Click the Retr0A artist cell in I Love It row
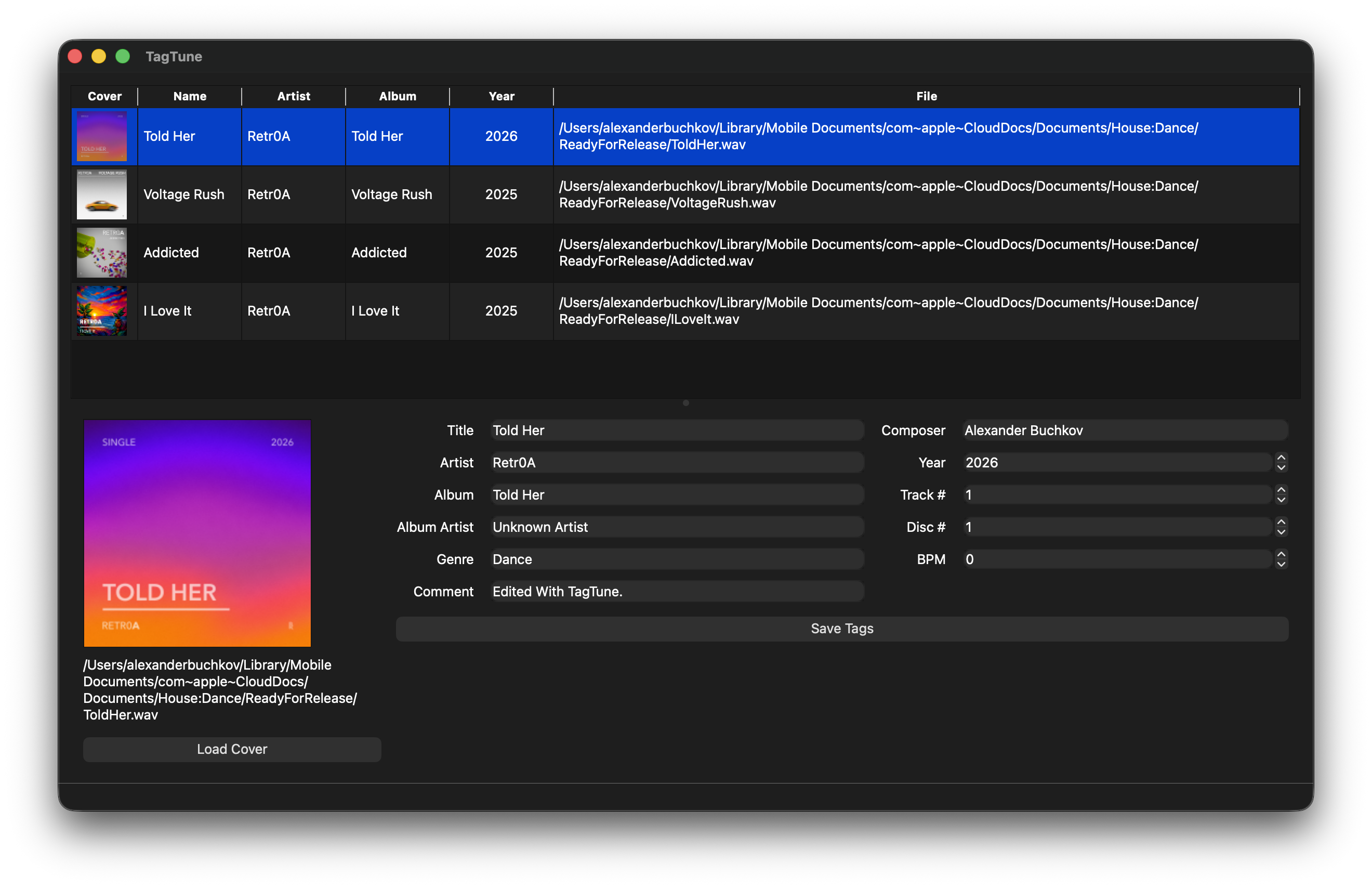The width and height of the screenshot is (1372, 888). pyautogui.click(x=293, y=311)
